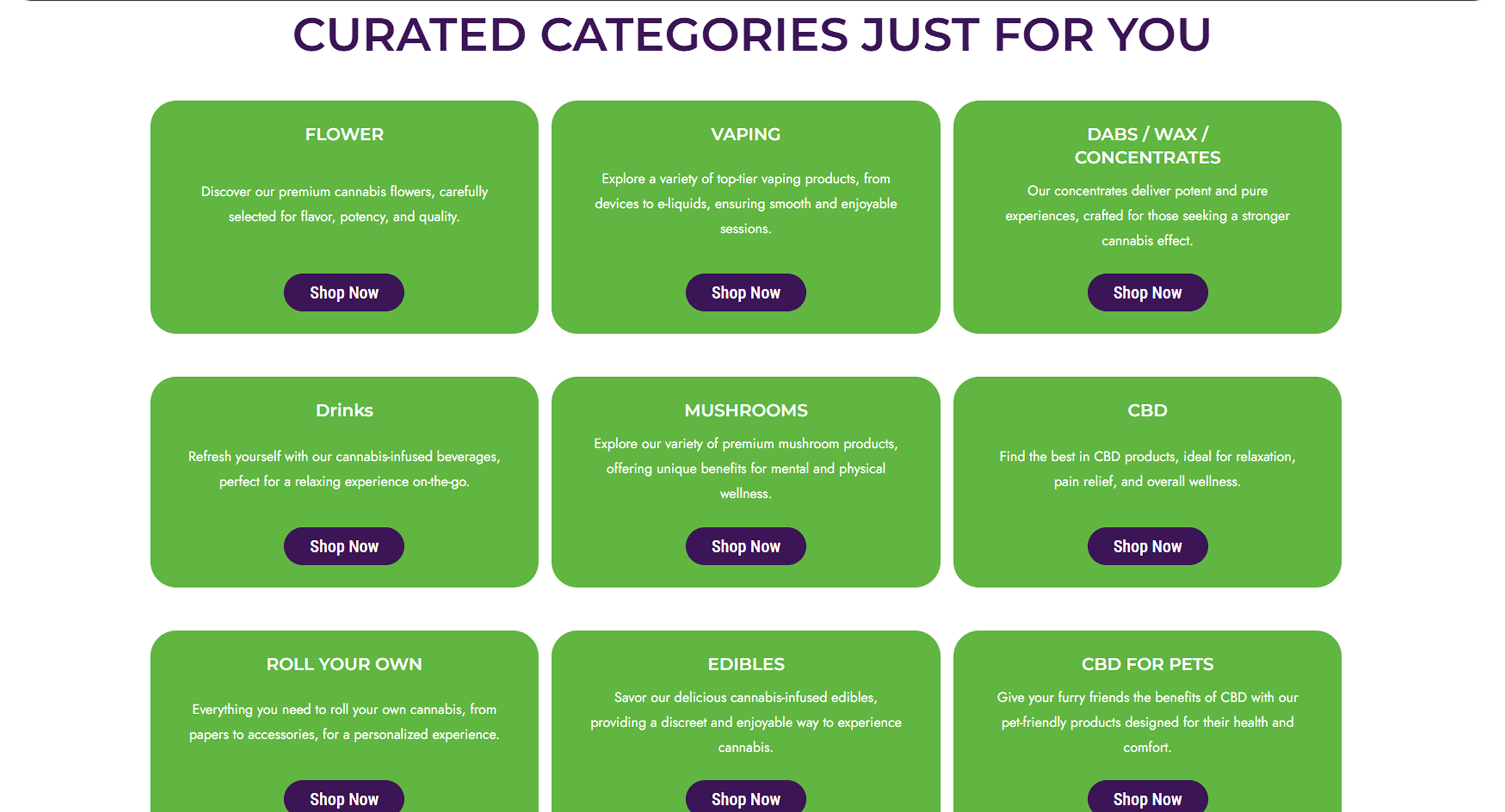The height and width of the screenshot is (812, 1505).
Task: Click Shop Now under VAPING
Action: pos(746,292)
